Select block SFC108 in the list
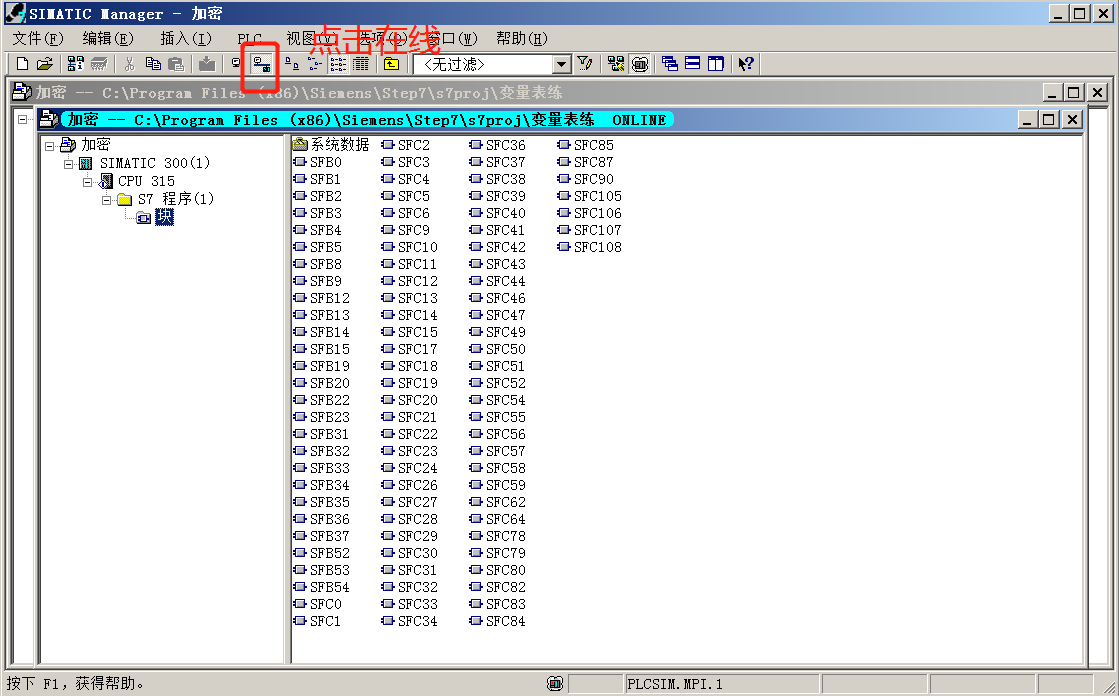 (598, 247)
